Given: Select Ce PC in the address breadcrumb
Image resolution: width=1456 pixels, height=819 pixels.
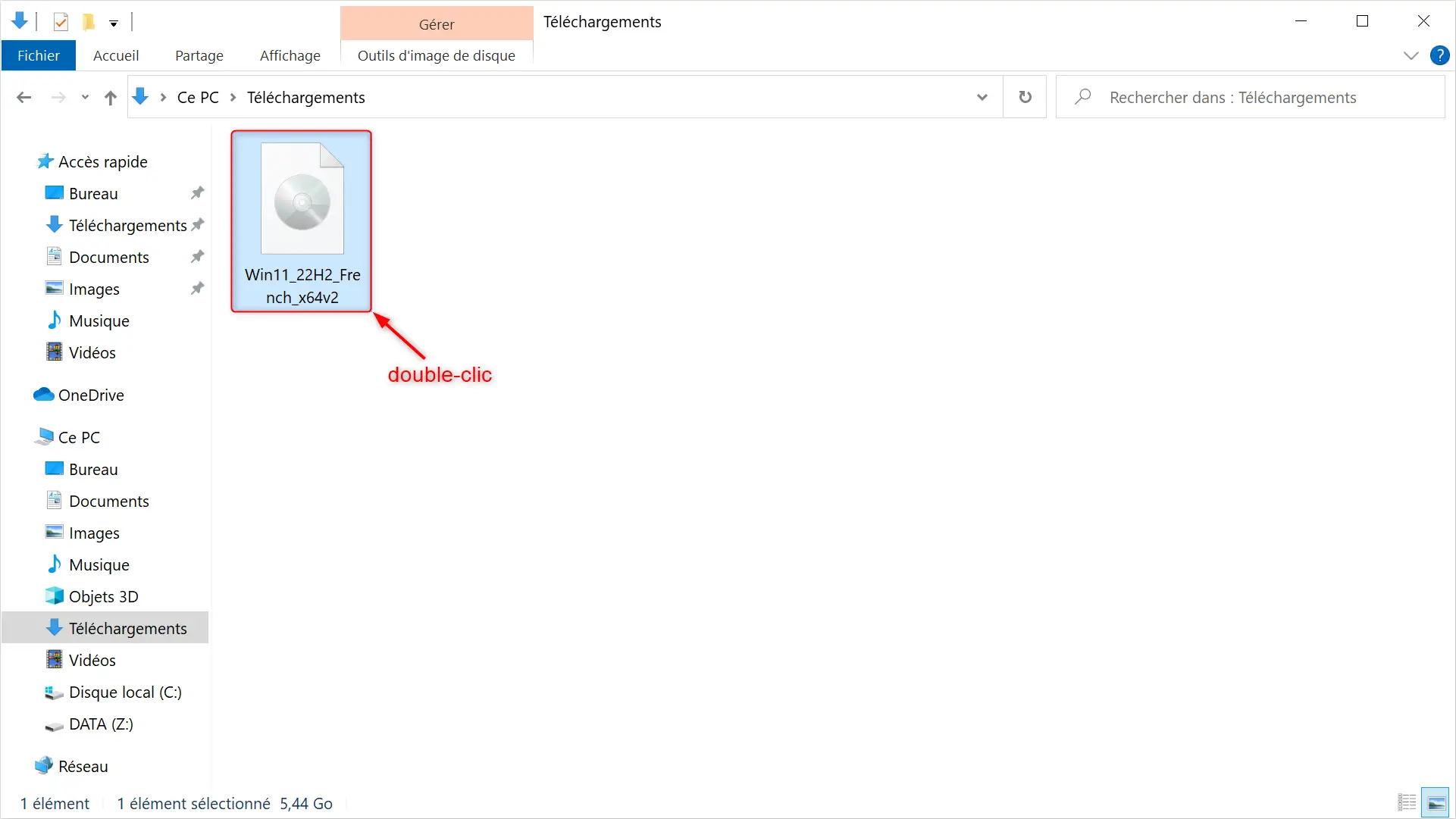Looking at the screenshot, I should [x=198, y=97].
